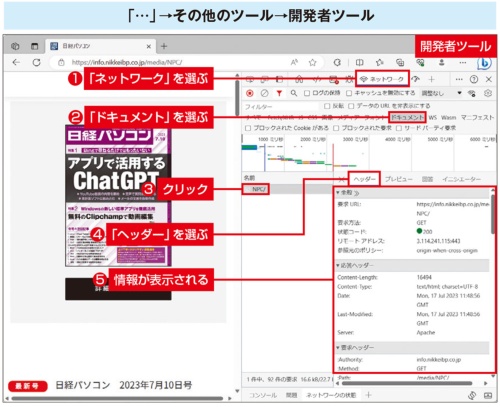Screen dimensions: 500x407
Task: Check ブロックされた Cookie がある
Action: point(248,128)
